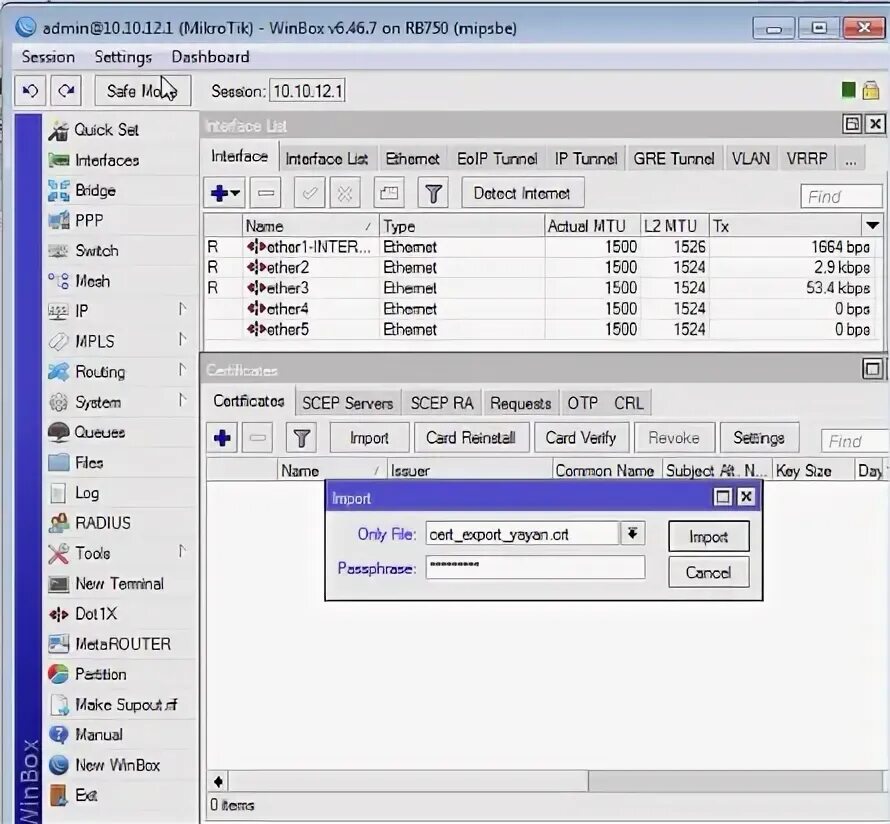
Task: Click Import in the Import dialog
Action: [x=708, y=537]
